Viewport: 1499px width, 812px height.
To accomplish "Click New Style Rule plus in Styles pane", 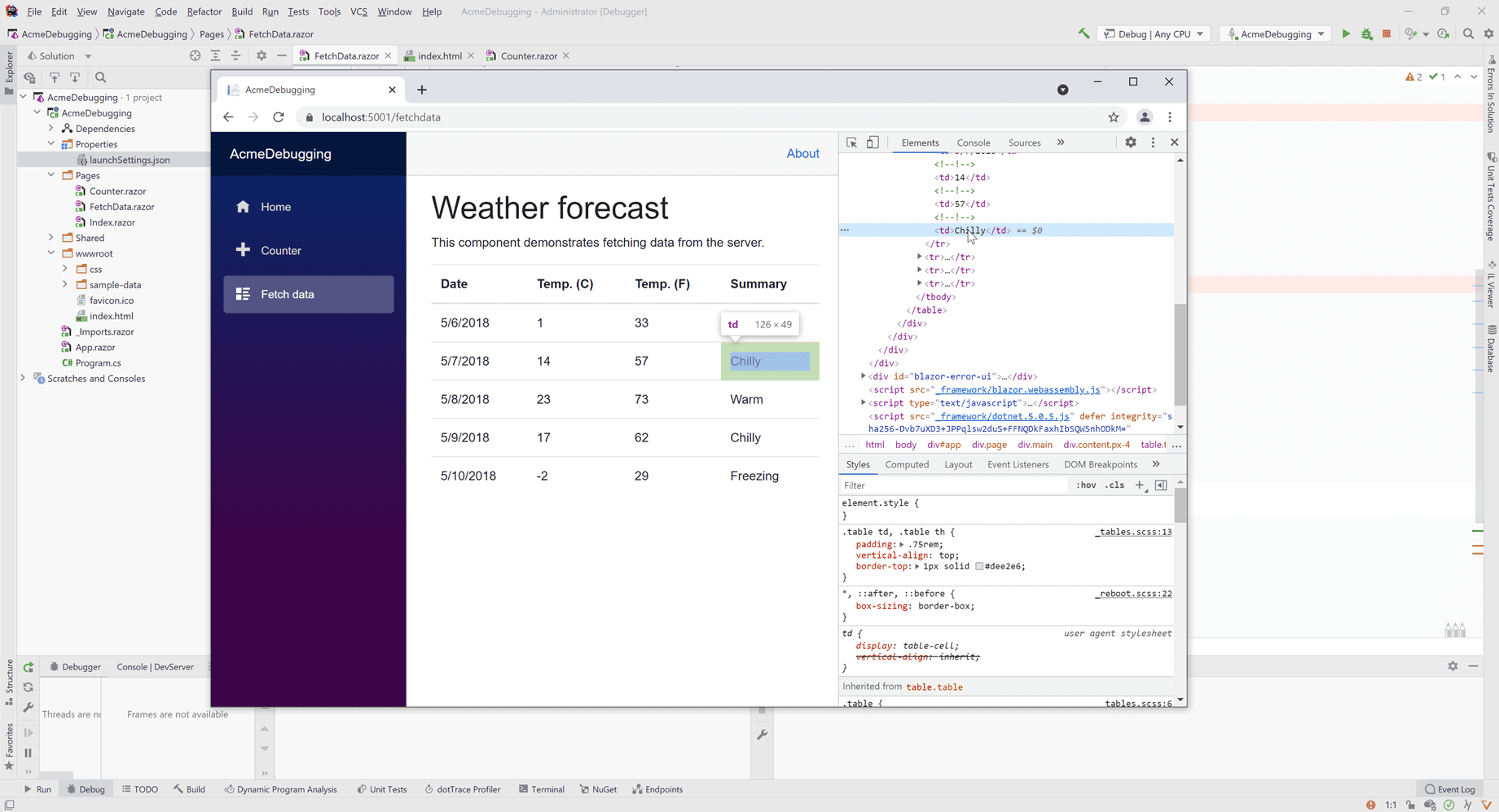I will click(x=1140, y=485).
